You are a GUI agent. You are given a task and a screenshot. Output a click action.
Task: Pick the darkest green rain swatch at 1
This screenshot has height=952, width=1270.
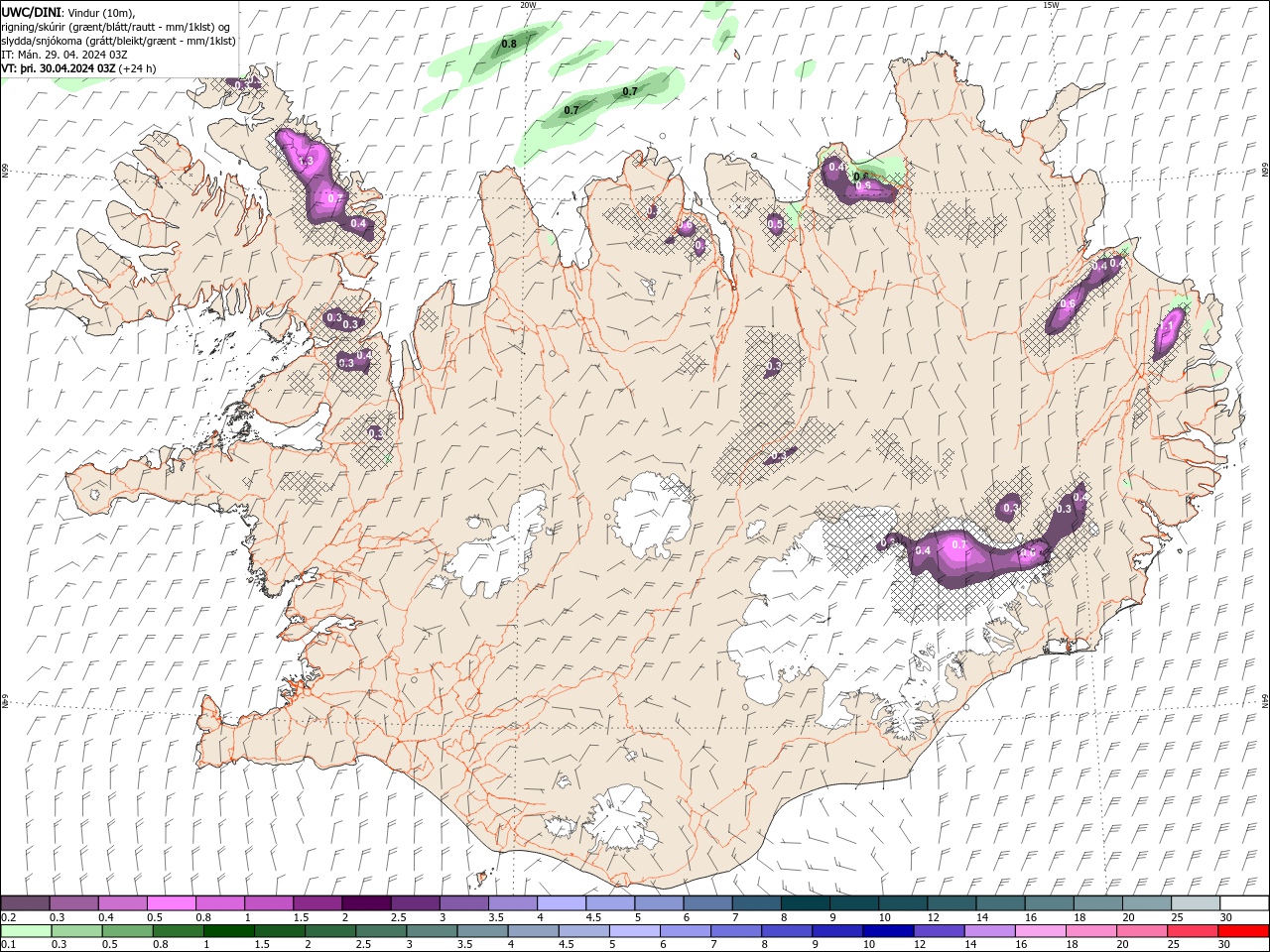(x=228, y=931)
